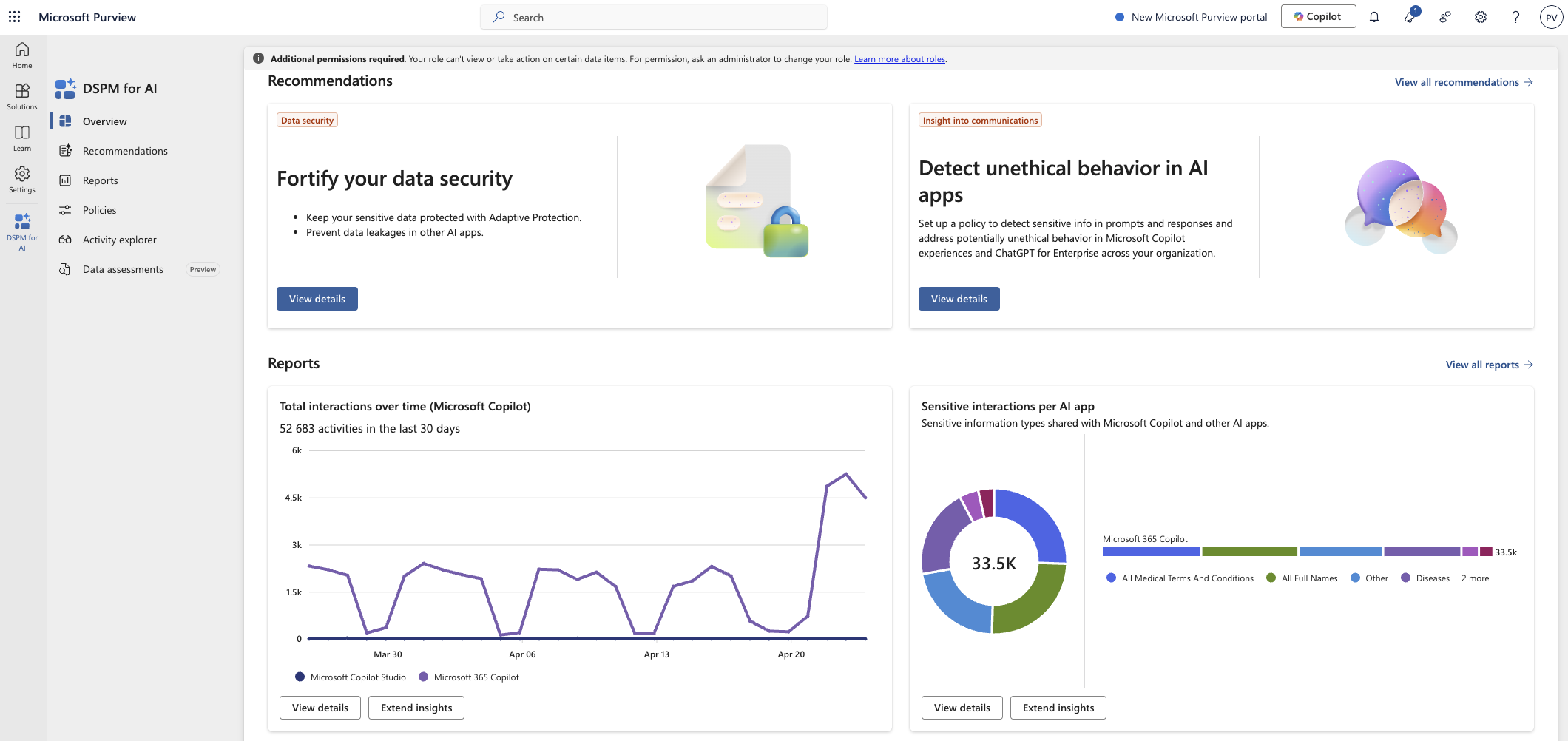Open the notifications bell icon
This screenshot has height=741, width=1568.
pos(1374,17)
